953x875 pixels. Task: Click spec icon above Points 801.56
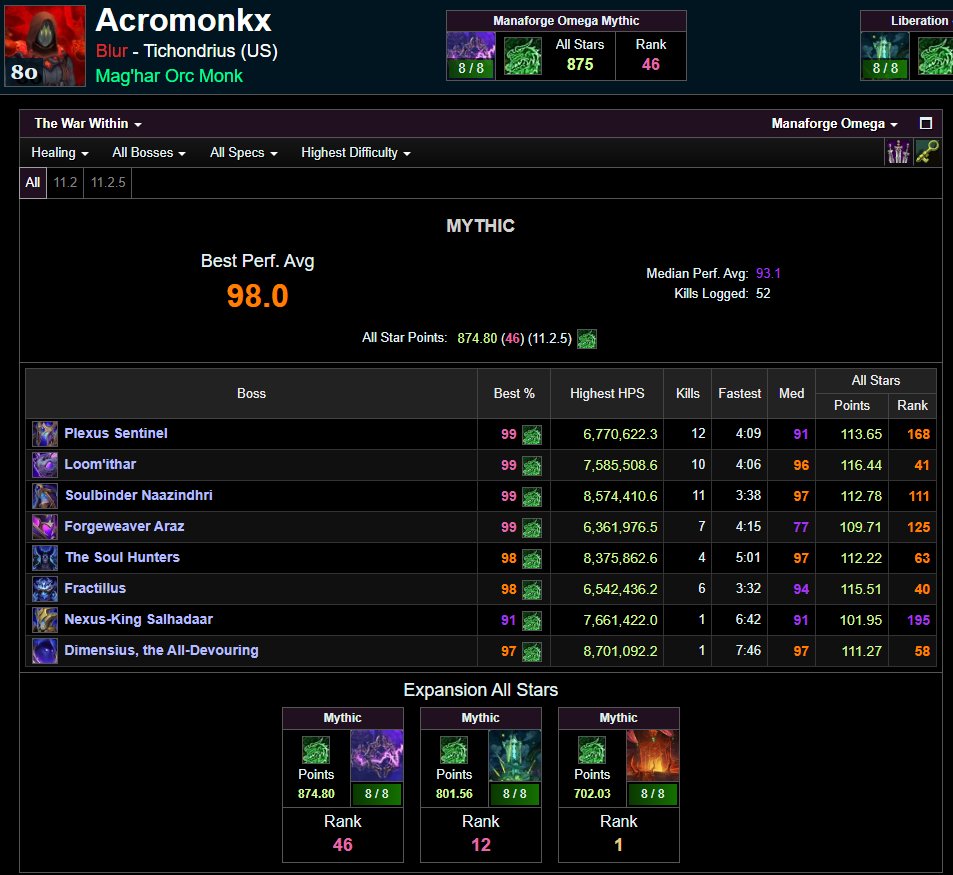pos(454,750)
